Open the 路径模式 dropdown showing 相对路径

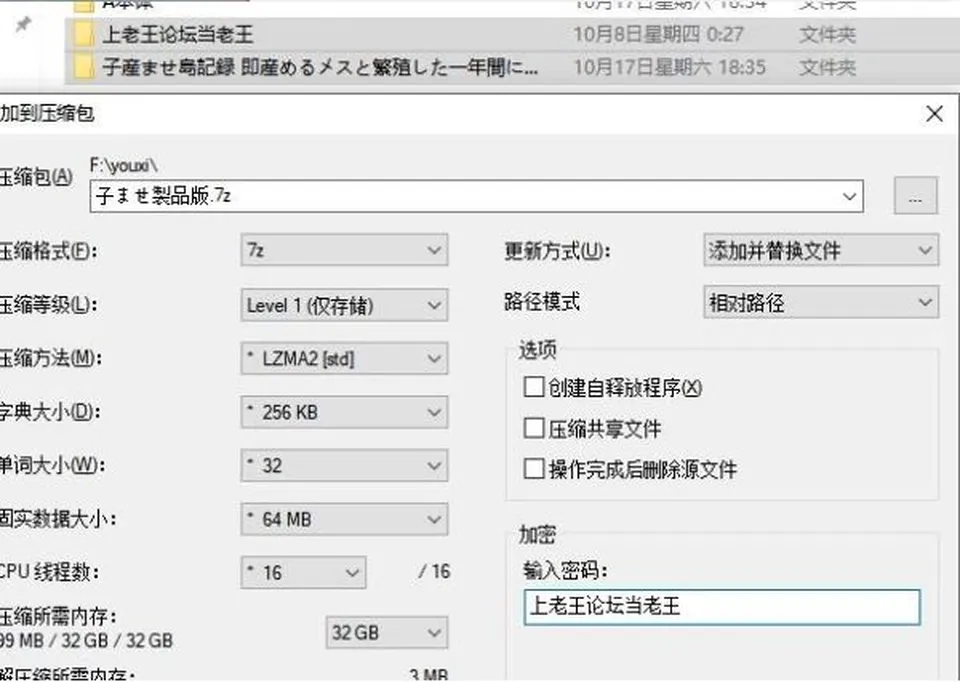(821, 302)
